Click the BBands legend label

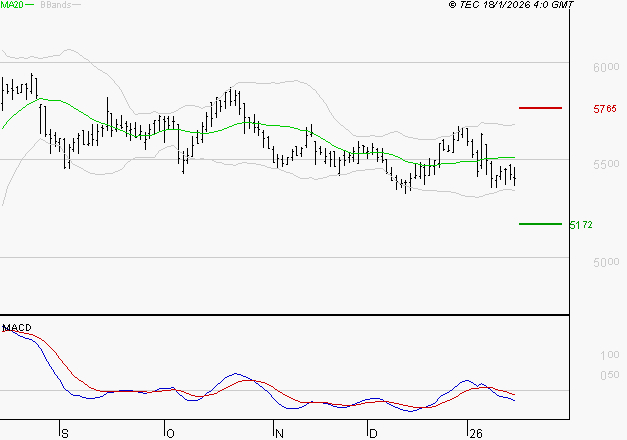click(56, 5)
